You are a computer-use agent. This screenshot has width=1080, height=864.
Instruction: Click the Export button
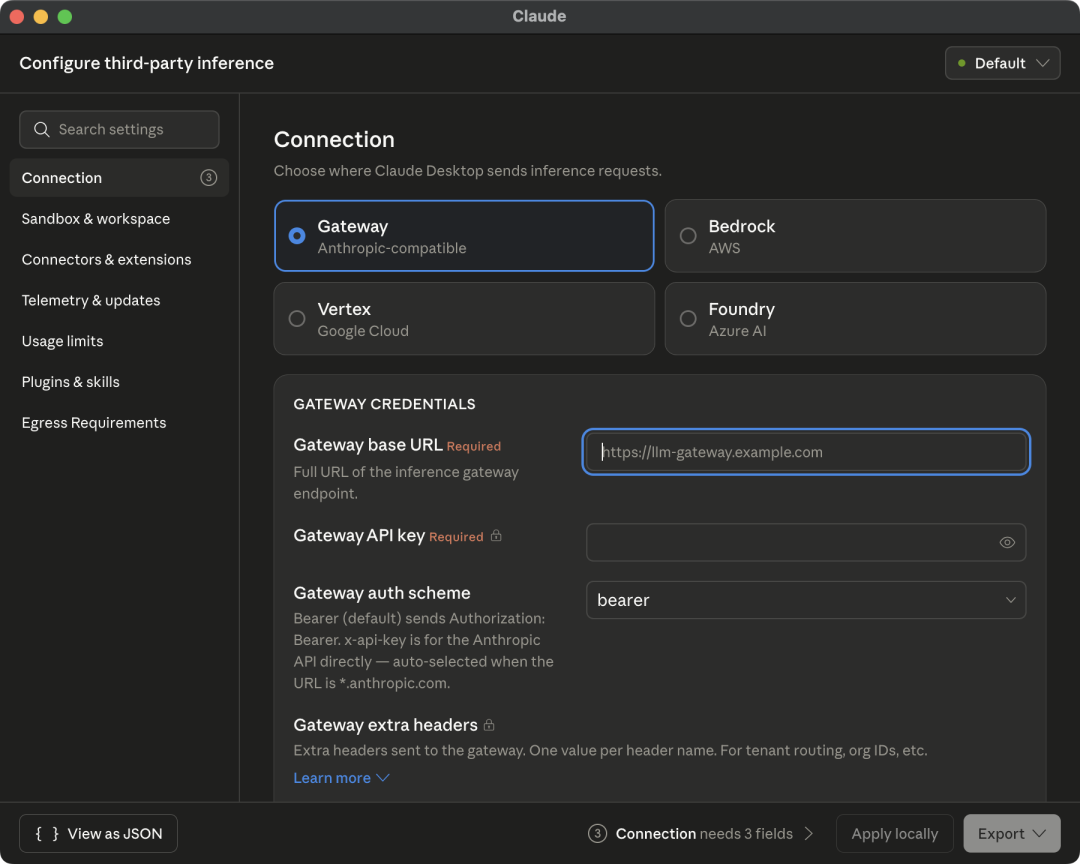pos(1012,834)
